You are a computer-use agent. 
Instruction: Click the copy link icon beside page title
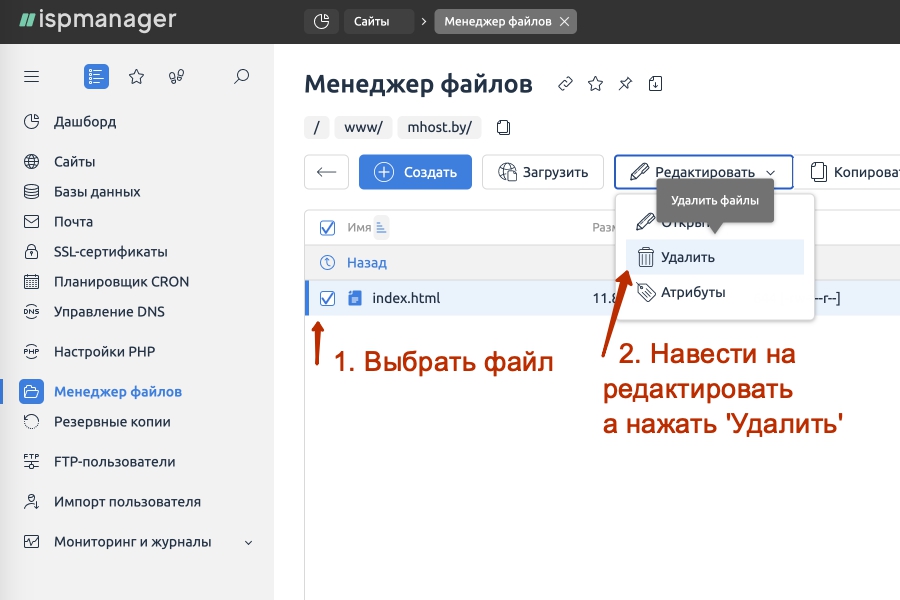[564, 84]
